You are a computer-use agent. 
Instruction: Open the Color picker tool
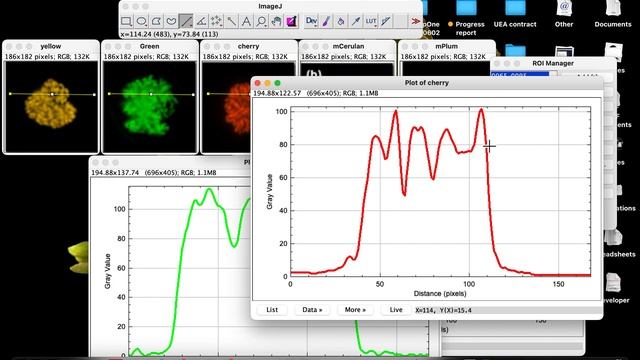[x=291, y=21]
